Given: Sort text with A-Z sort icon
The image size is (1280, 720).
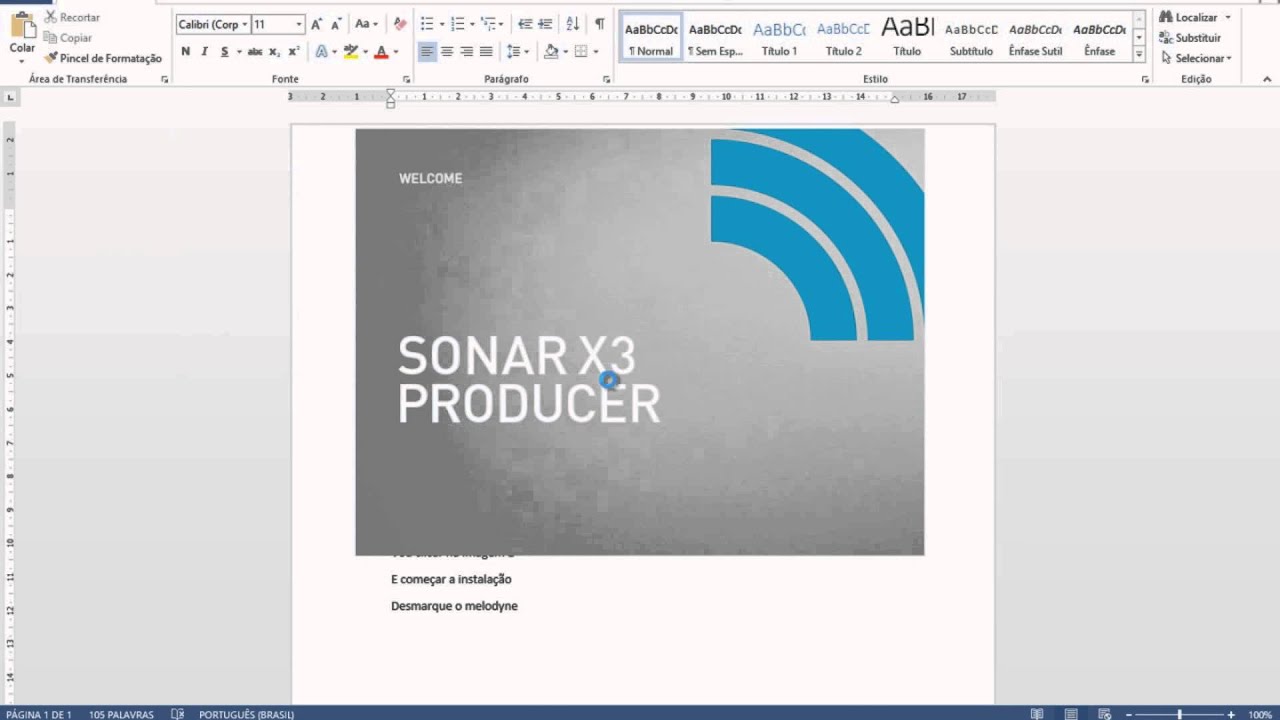Looking at the screenshot, I should pos(572,24).
